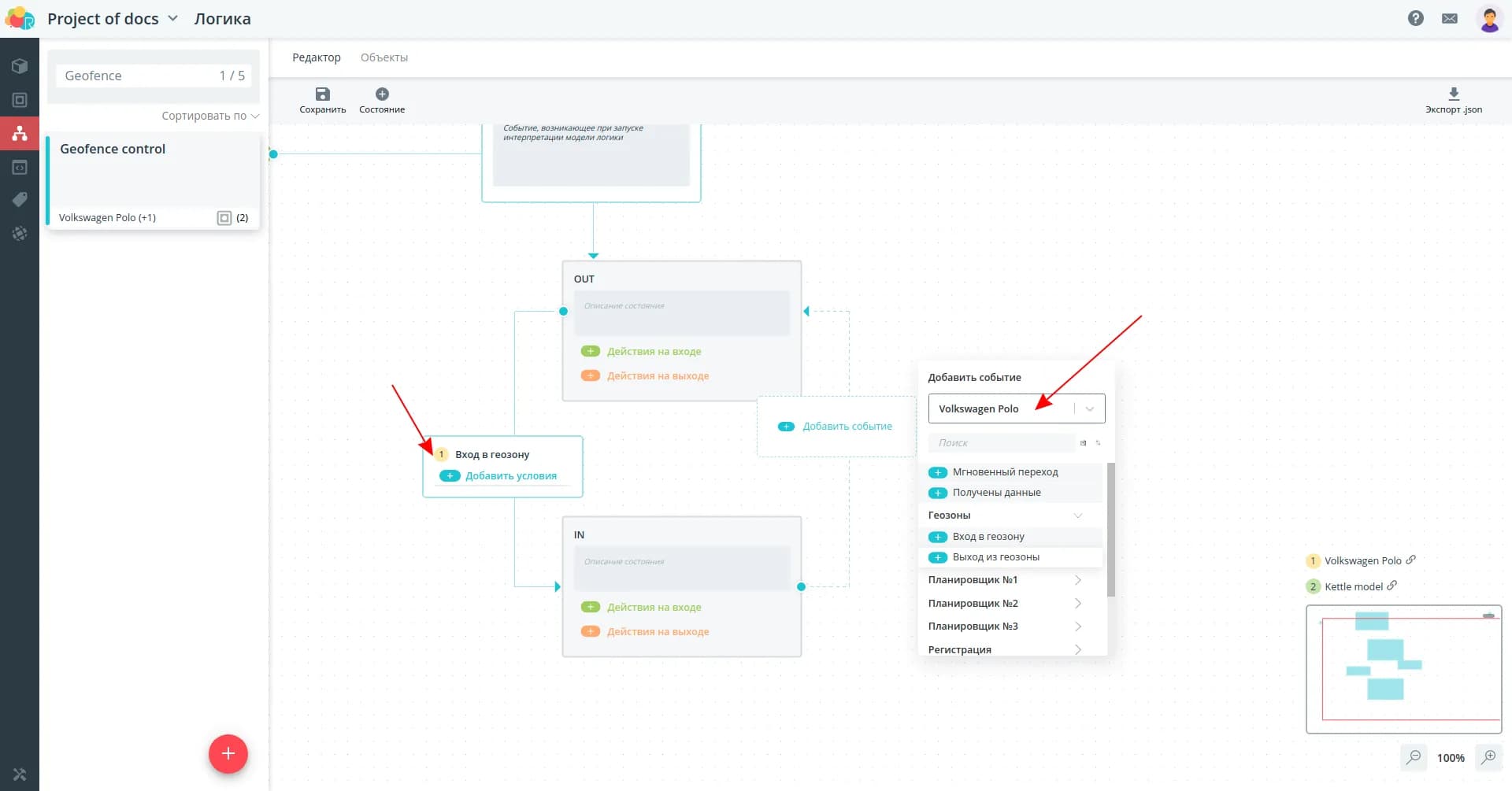This screenshot has height=791, width=1512.
Task: Open the Сортировать по sort dropdown
Action: [x=209, y=116]
